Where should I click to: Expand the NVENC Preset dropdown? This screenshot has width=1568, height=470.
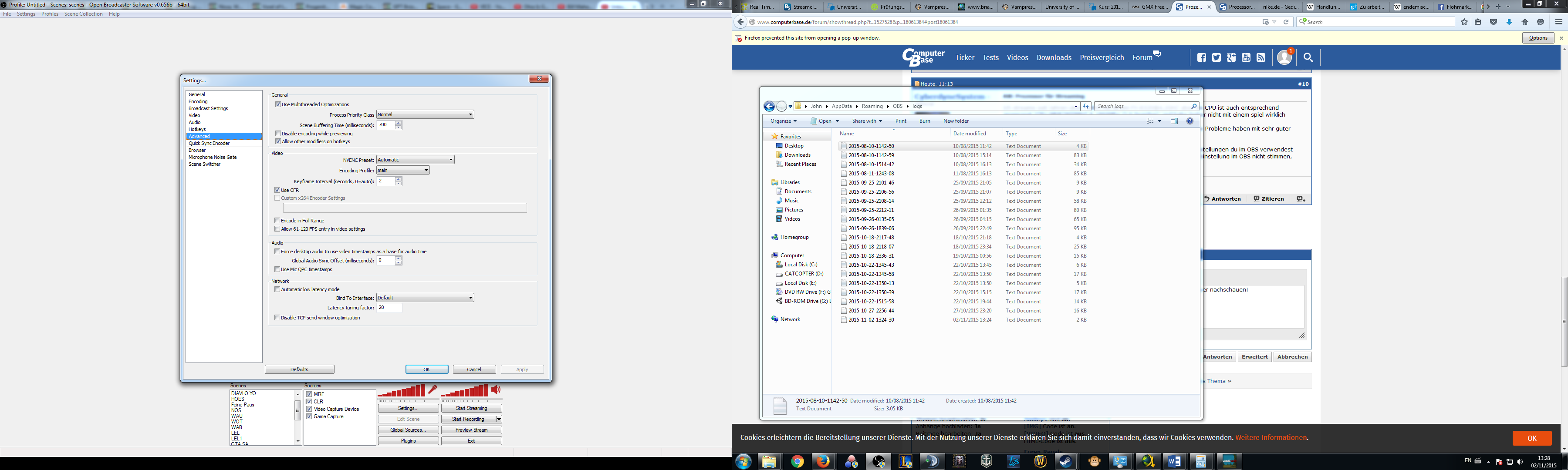click(415, 160)
